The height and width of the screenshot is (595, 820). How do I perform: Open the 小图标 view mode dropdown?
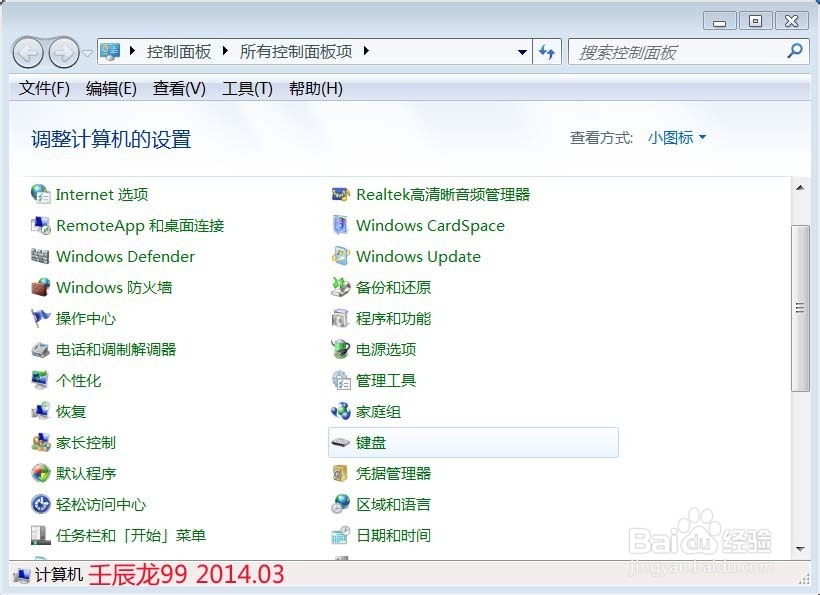[677, 138]
